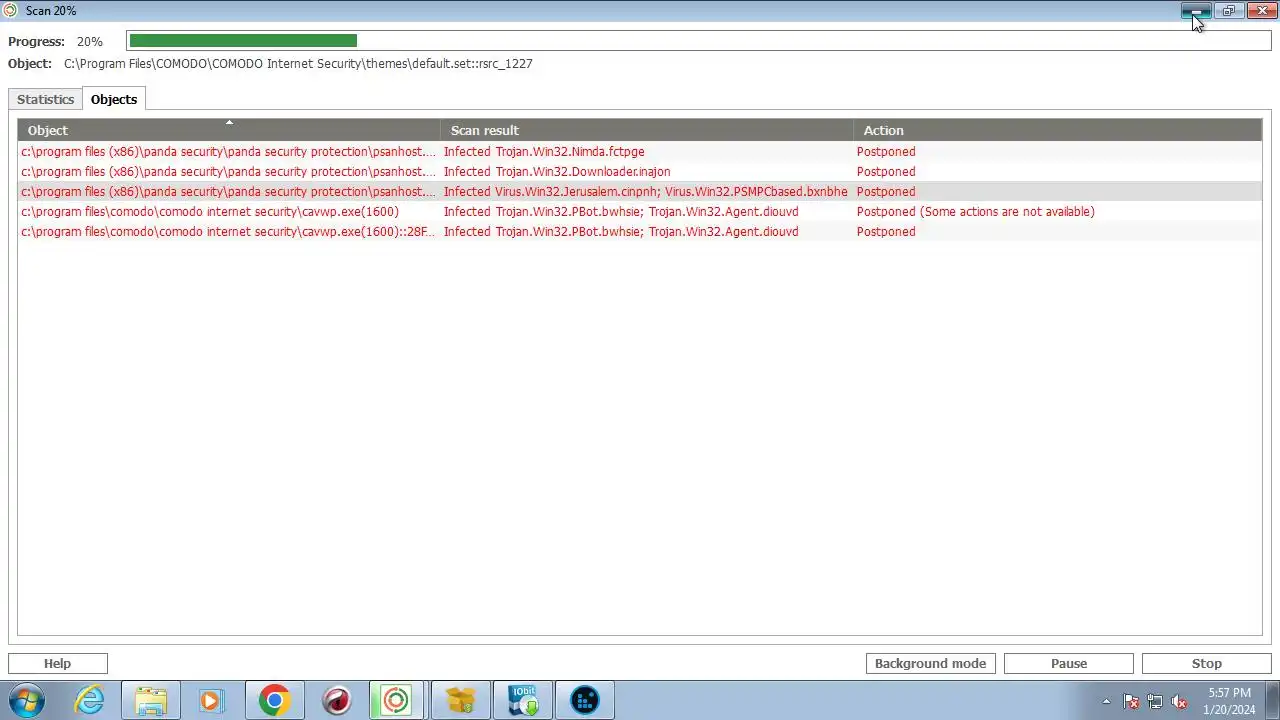Image resolution: width=1280 pixels, height=720 pixels.
Task: Click Postponed action in Downloader.inajon row
Action: [x=886, y=172]
